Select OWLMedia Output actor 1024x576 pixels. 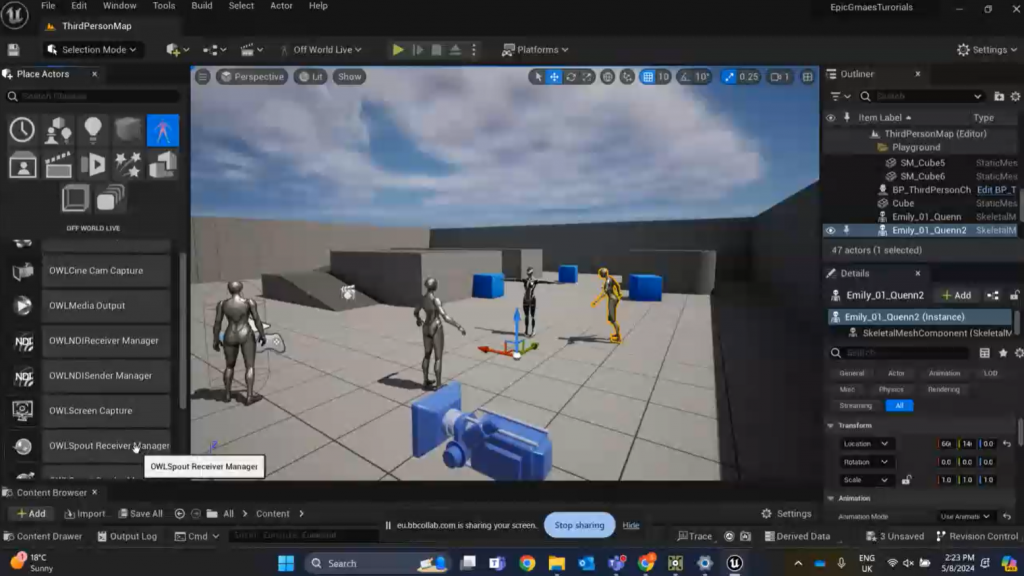[106, 306]
